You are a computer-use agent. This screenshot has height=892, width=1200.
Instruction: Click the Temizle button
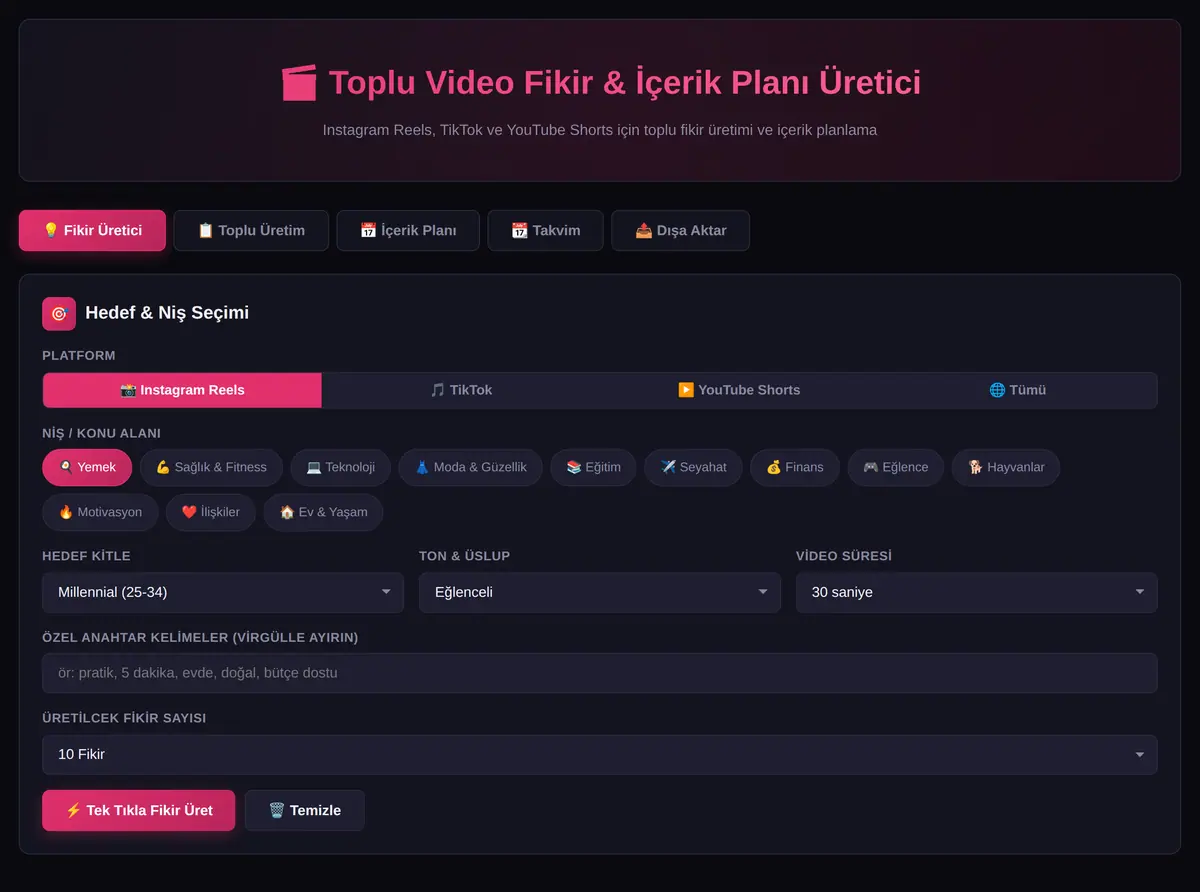[305, 810]
